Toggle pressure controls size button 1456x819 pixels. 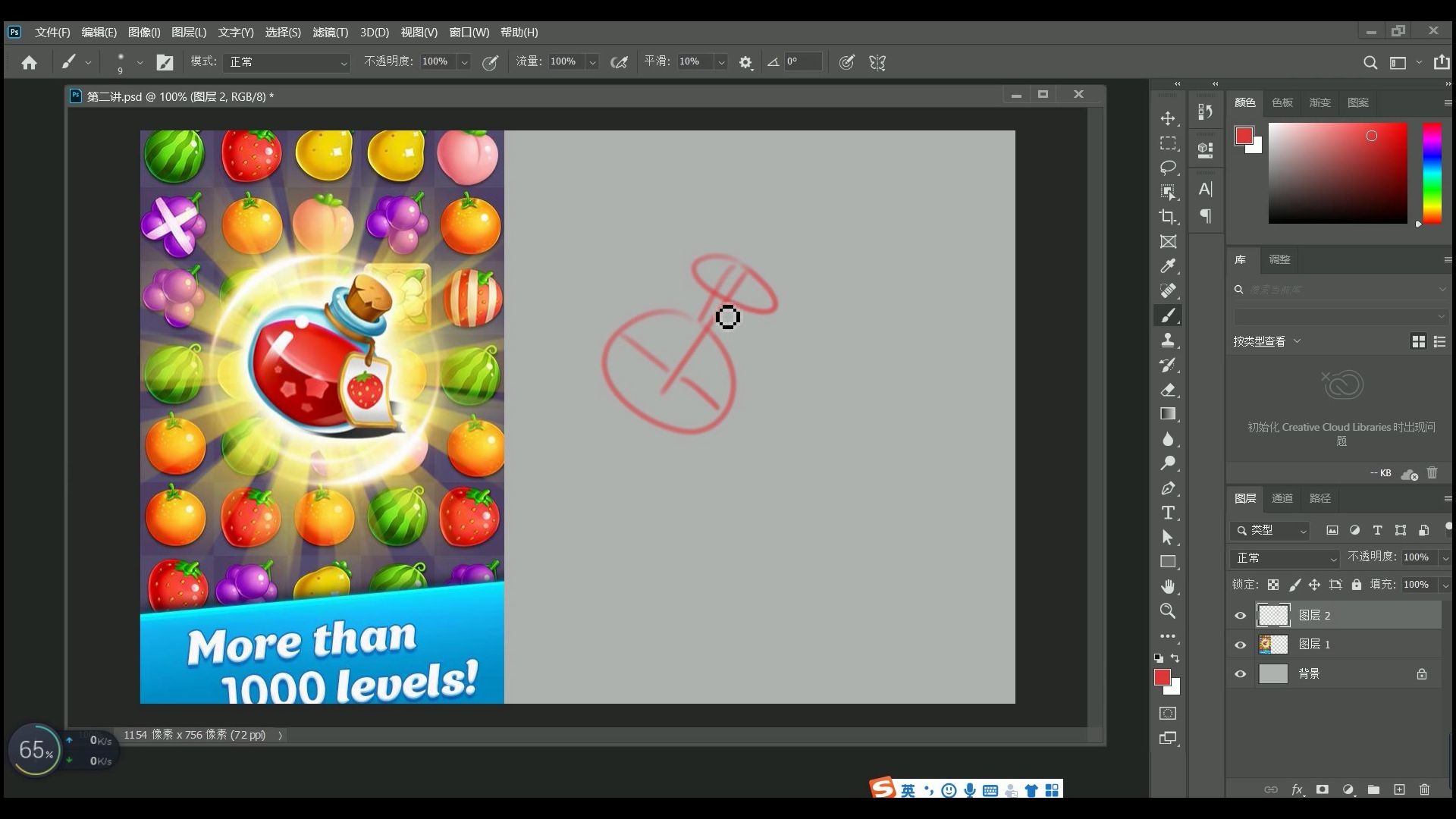tap(846, 62)
